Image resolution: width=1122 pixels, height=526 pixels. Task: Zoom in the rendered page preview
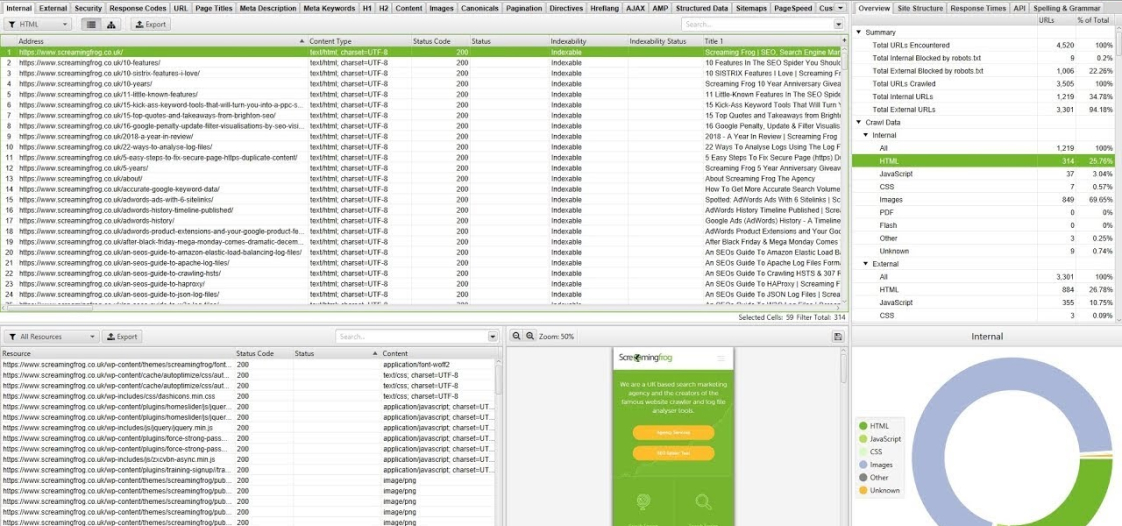point(530,336)
